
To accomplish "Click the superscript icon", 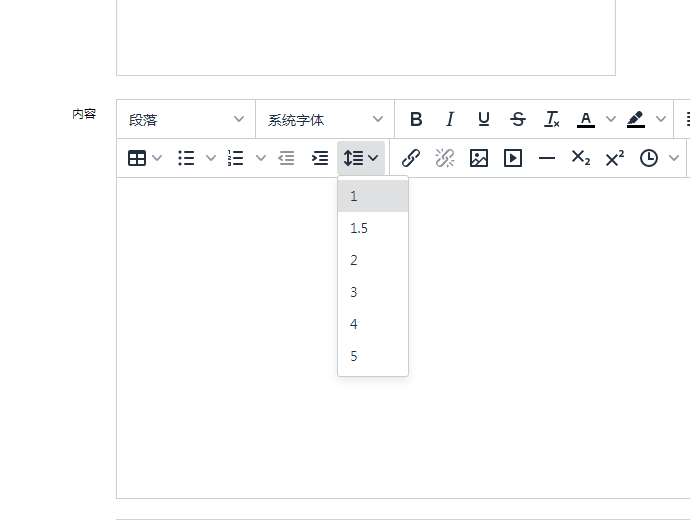I will [x=615, y=158].
